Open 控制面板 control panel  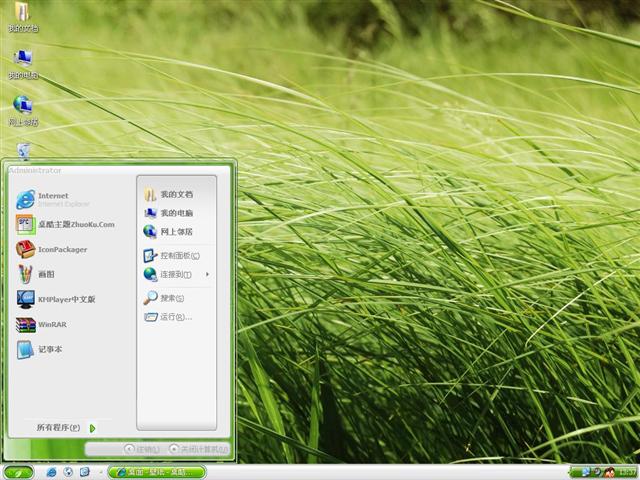coord(179,255)
